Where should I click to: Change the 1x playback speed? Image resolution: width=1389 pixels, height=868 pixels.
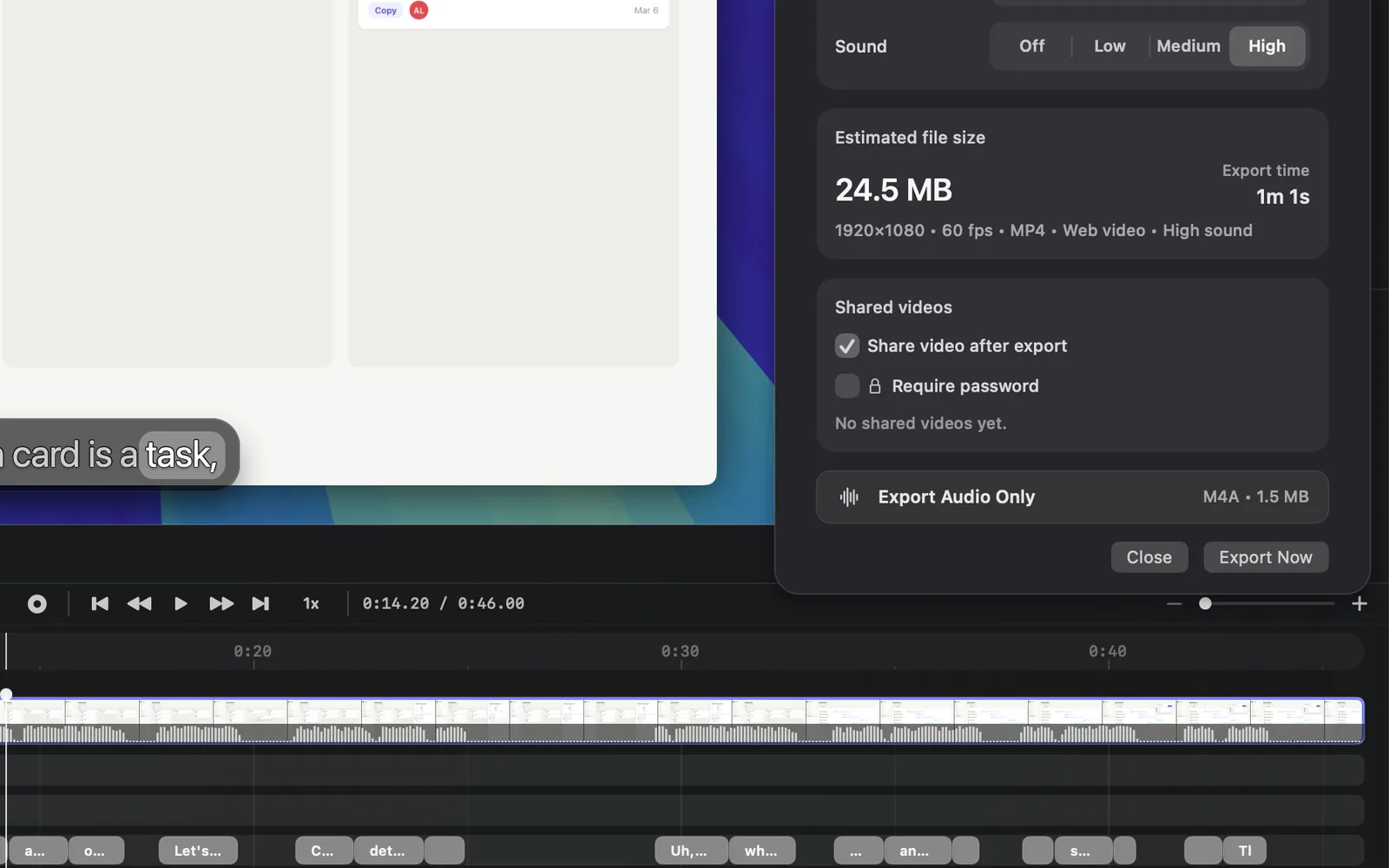tap(311, 604)
